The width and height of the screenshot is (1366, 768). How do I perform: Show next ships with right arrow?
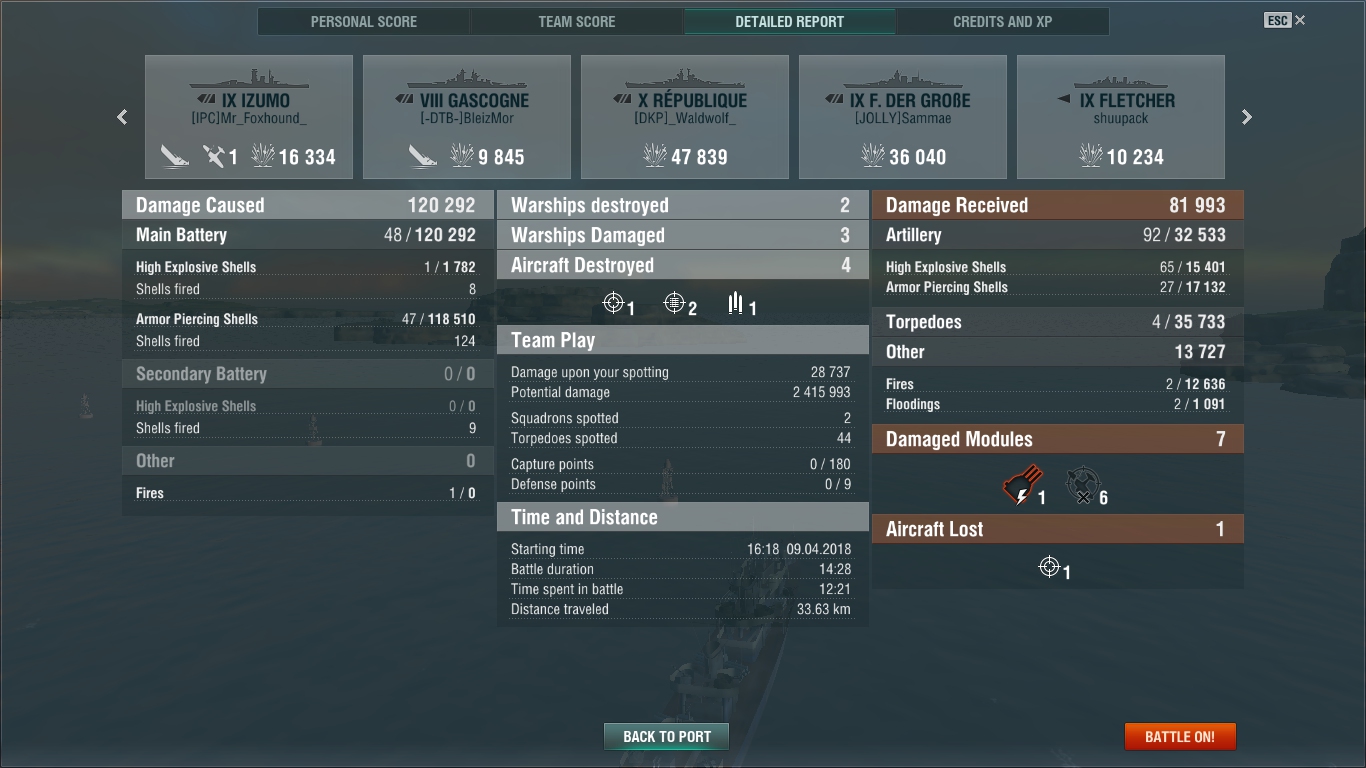(1246, 117)
